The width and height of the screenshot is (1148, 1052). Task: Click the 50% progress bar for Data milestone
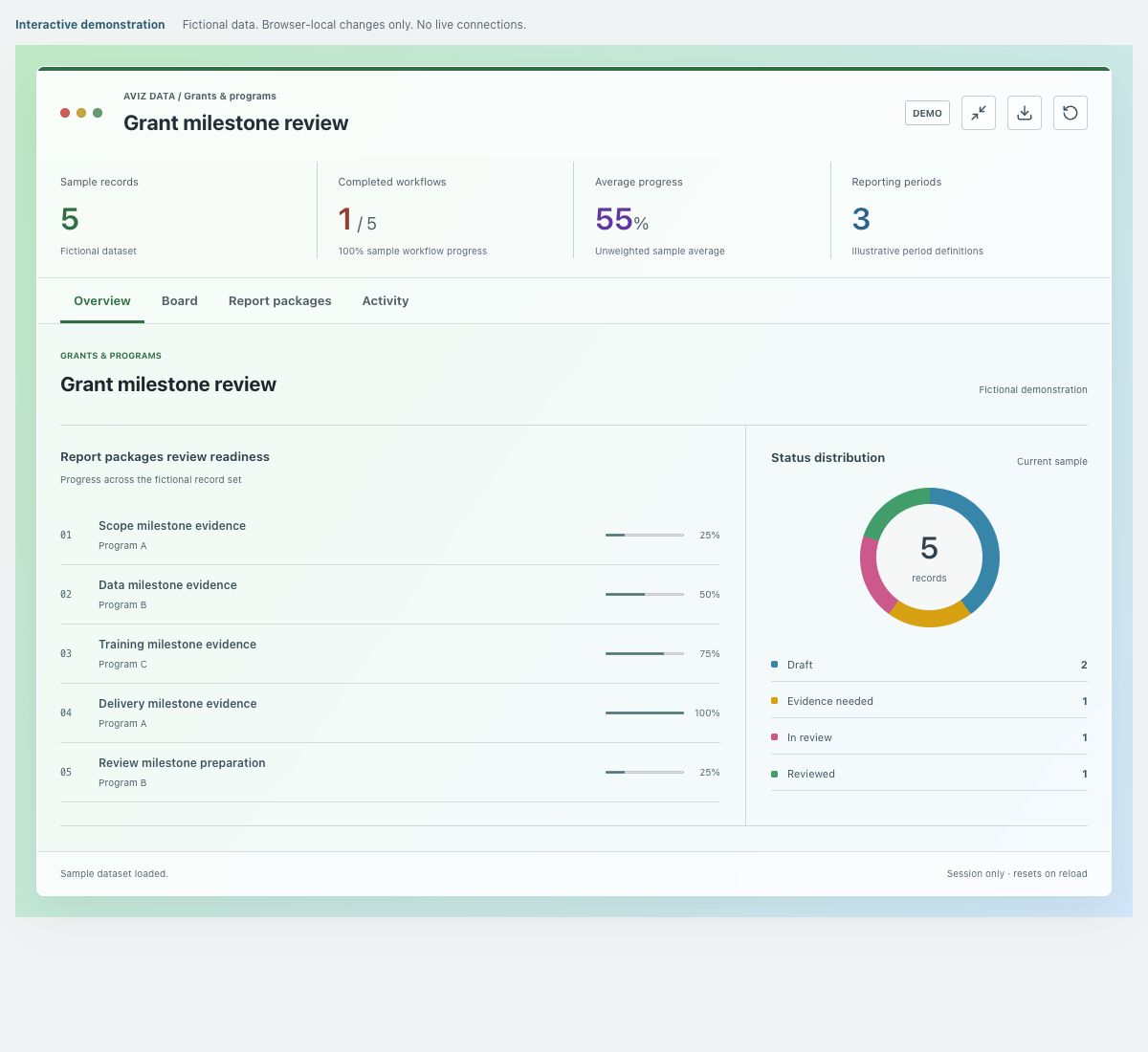click(x=645, y=595)
